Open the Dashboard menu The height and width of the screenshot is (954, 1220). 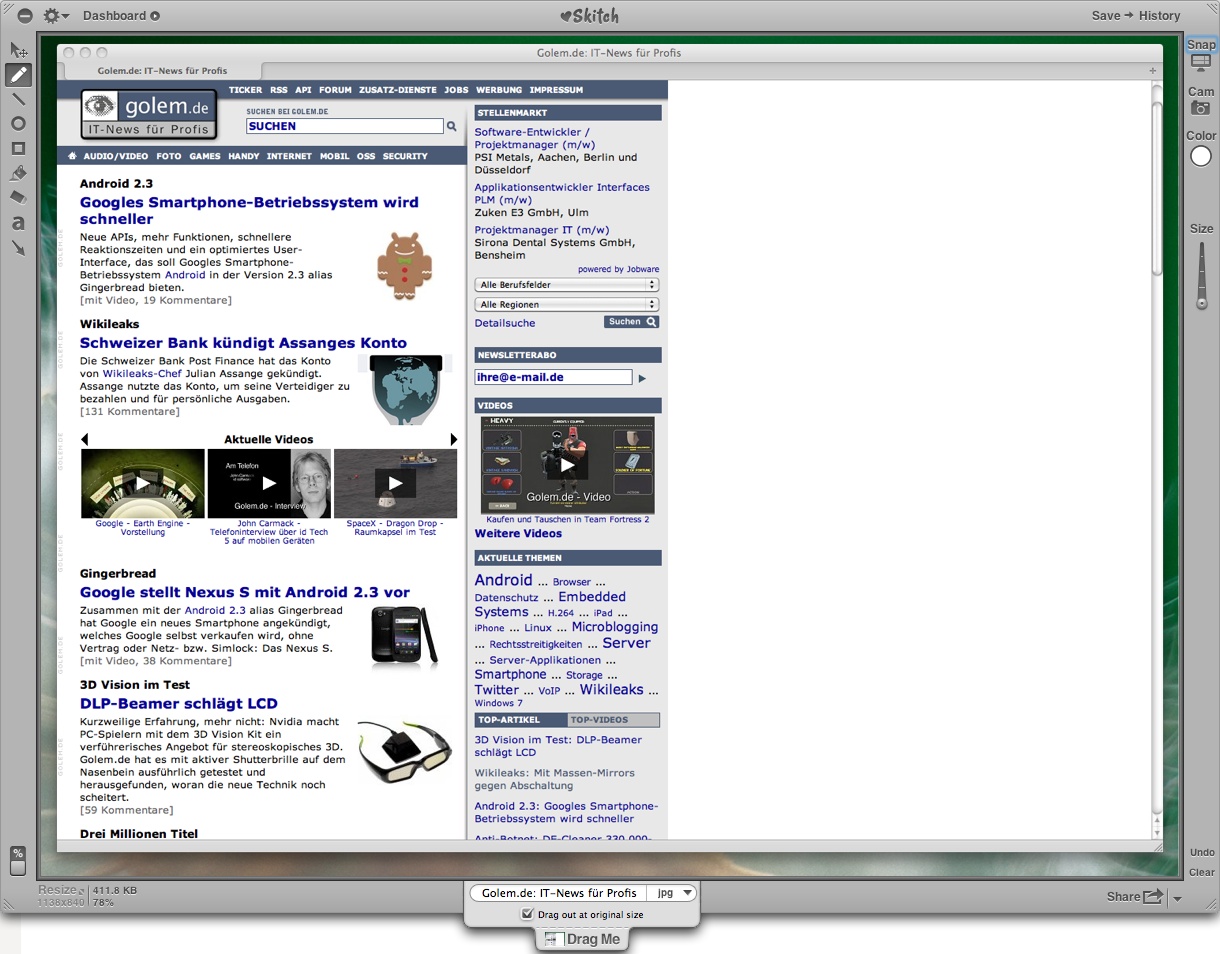tap(121, 16)
